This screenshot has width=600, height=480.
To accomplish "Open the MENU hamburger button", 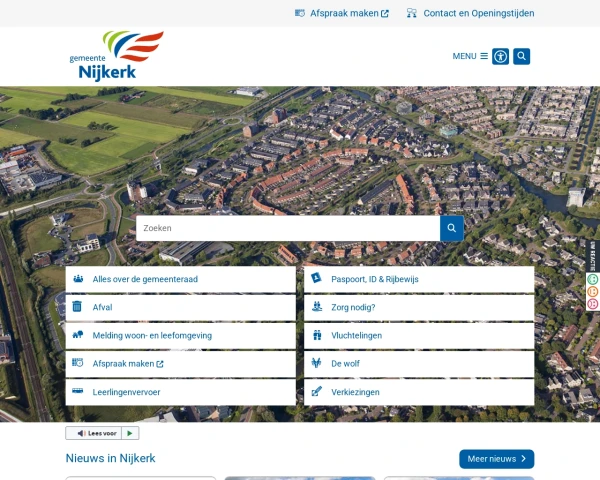I will (470, 56).
